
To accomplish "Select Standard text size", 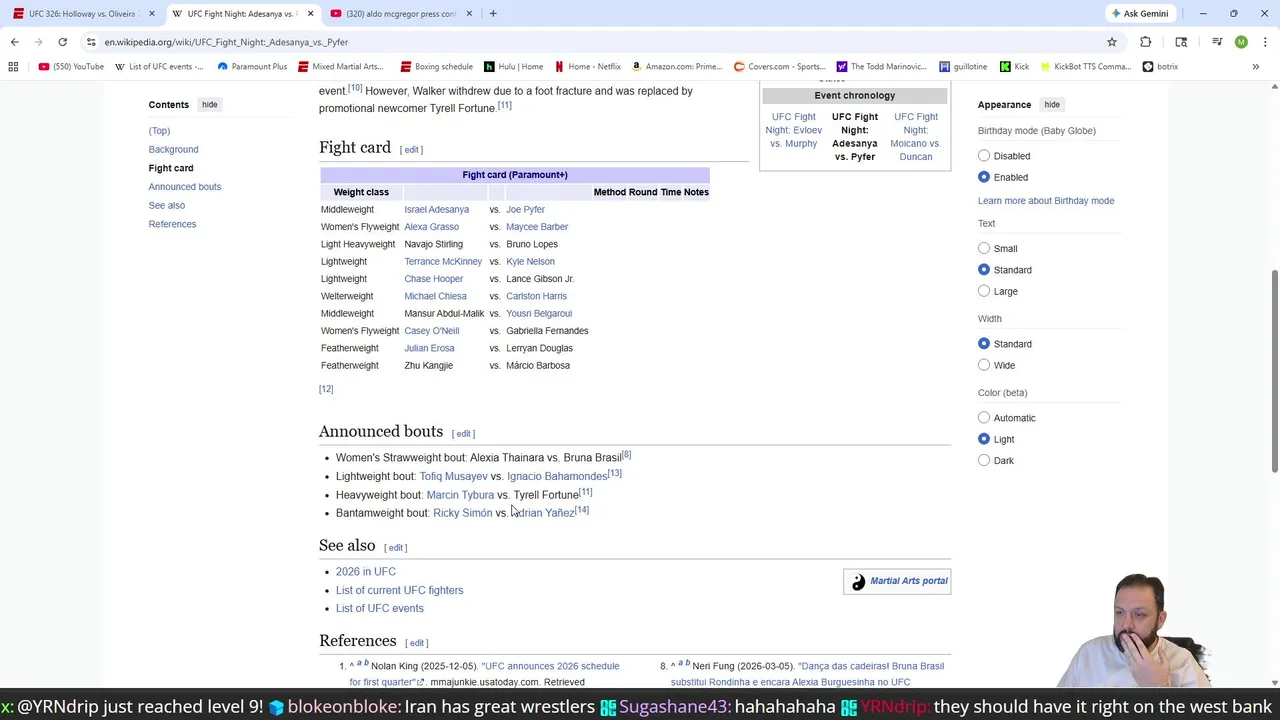I will pos(984,270).
